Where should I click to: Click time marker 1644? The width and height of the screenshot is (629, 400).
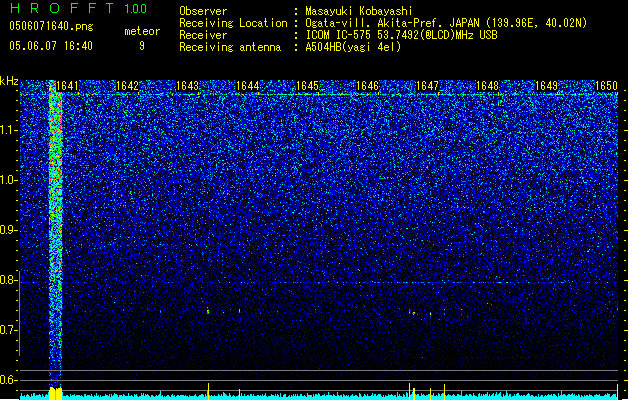[248, 86]
